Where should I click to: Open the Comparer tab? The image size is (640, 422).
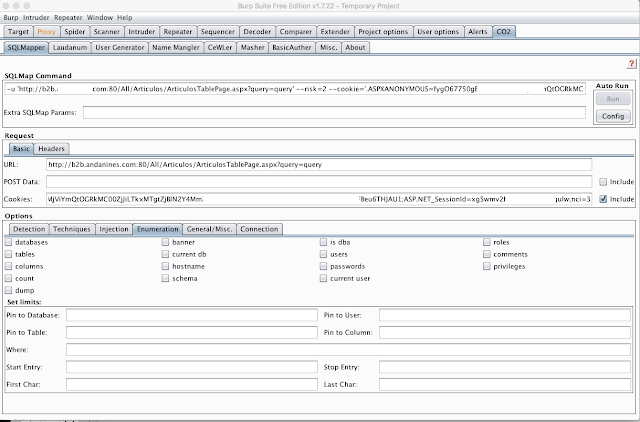296,31
